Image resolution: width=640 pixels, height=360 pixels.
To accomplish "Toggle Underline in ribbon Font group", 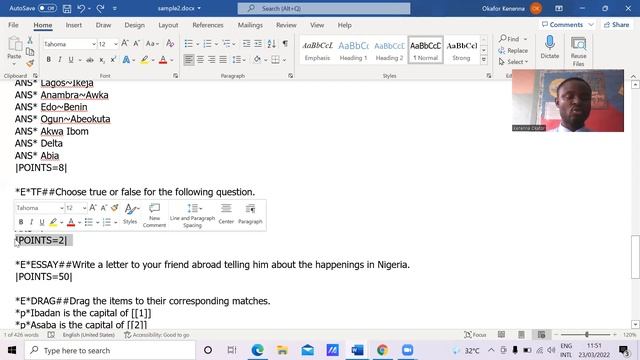I will [x=71, y=60].
